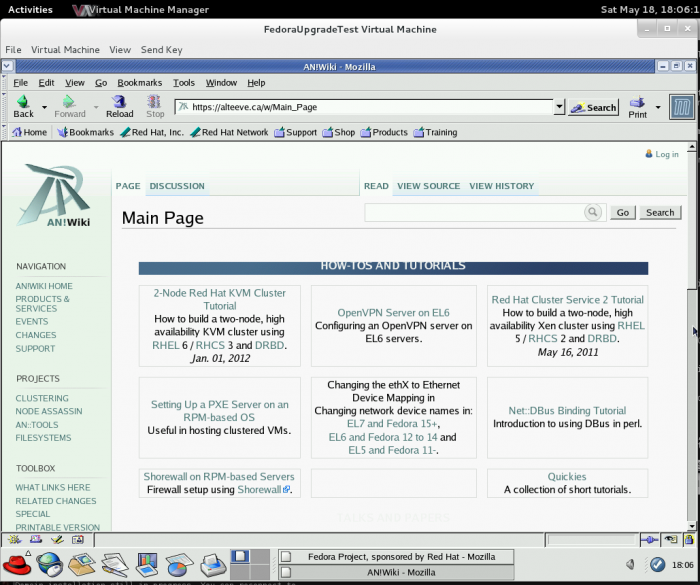Open the View History tab
Screen dimensions: 700x585
coord(501,186)
